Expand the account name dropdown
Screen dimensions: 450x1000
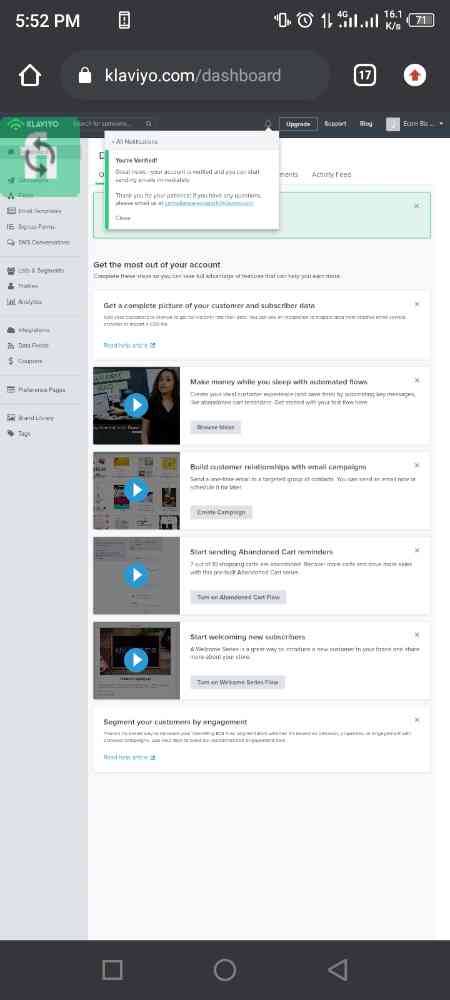[416, 124]
